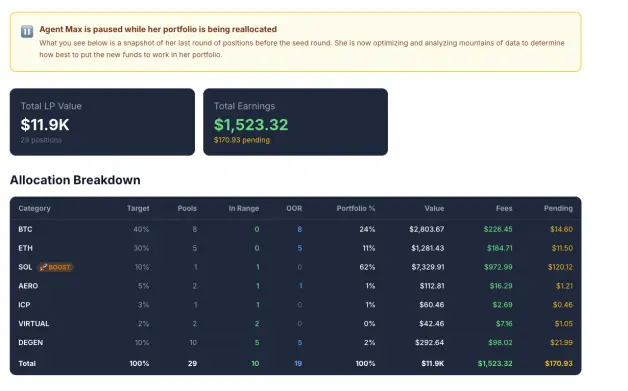Screen dimensions: 628x391
Task: Click DEGEN fees $98.02
Action: (x=500, y=343)
